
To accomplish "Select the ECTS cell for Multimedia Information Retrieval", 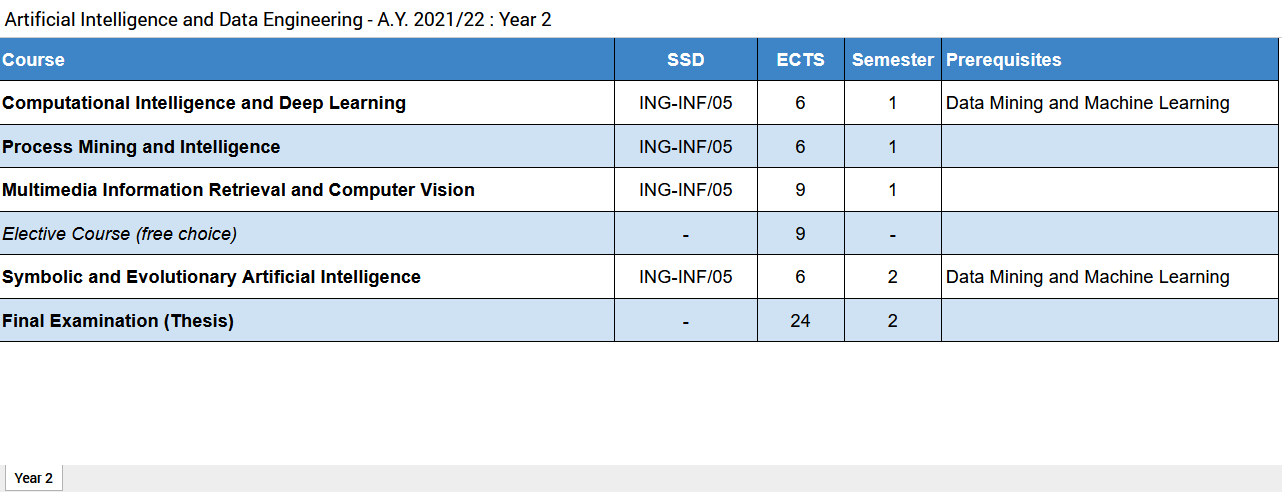I will 800,190.
